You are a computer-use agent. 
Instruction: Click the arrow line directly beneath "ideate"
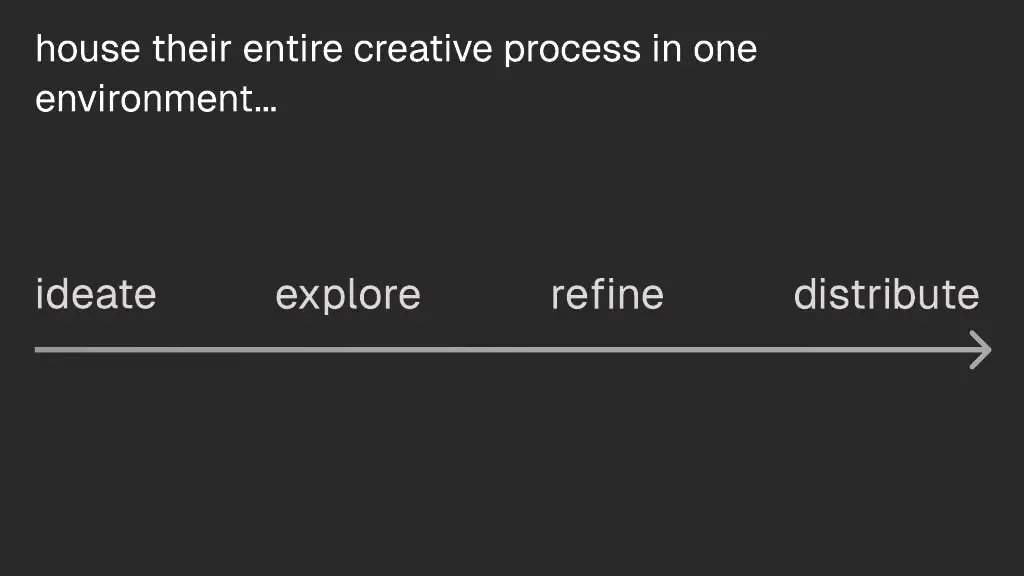point(96,350)
